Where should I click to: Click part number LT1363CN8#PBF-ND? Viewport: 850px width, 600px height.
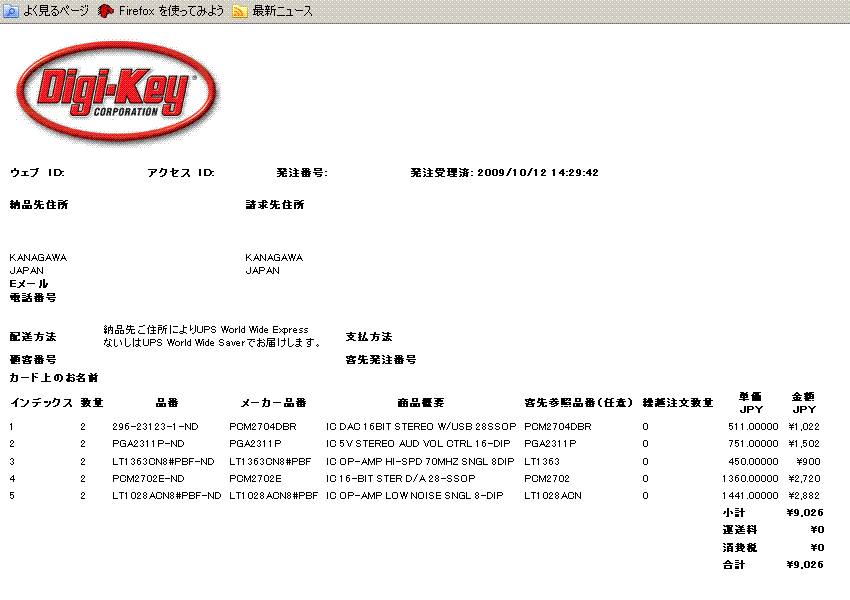click(162, 461)
